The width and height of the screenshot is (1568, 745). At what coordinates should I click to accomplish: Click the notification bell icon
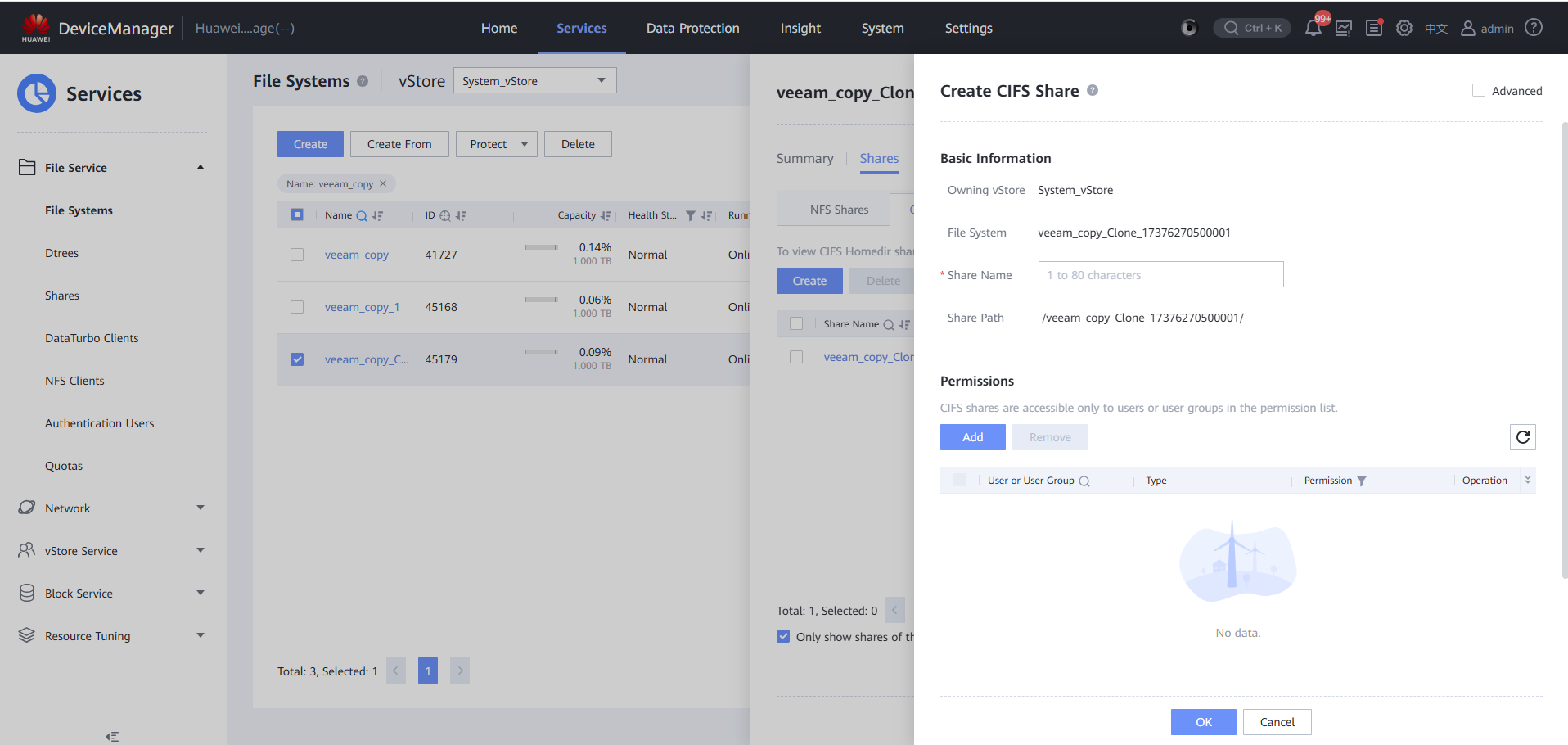click(1313, 28)
